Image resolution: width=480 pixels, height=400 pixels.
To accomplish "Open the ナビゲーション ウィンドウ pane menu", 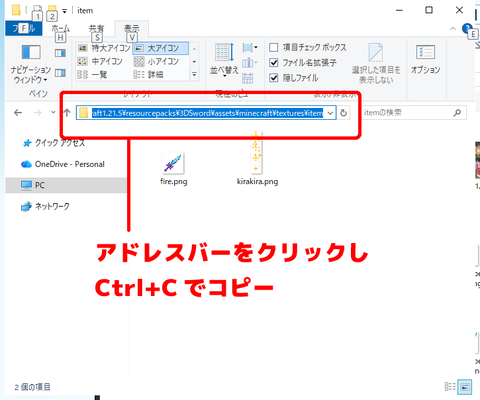I will click(30, 63).
